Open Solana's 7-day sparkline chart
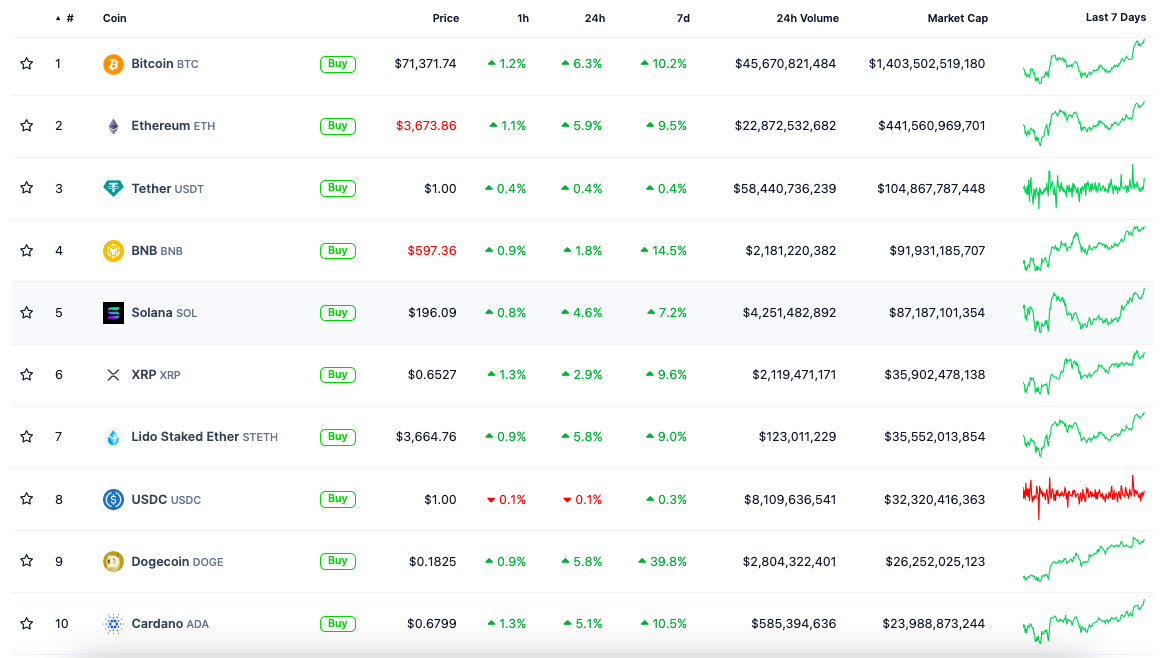Viewport: 1173px width, 658px height. pos(1083,311)
